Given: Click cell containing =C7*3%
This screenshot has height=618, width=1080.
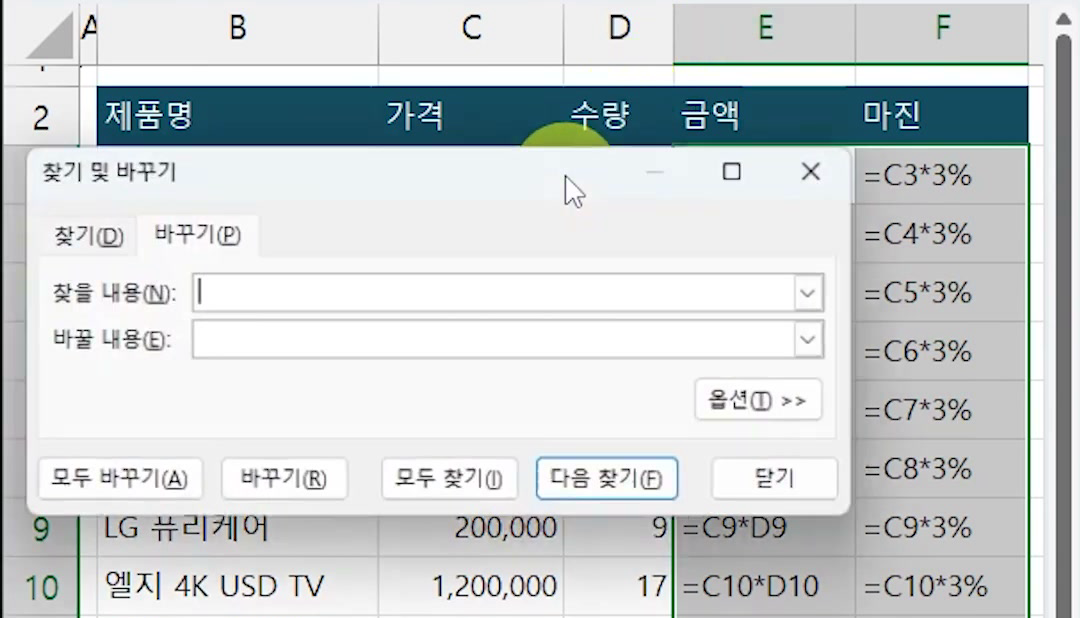Looking at the screenshot, I should [942, 411].
